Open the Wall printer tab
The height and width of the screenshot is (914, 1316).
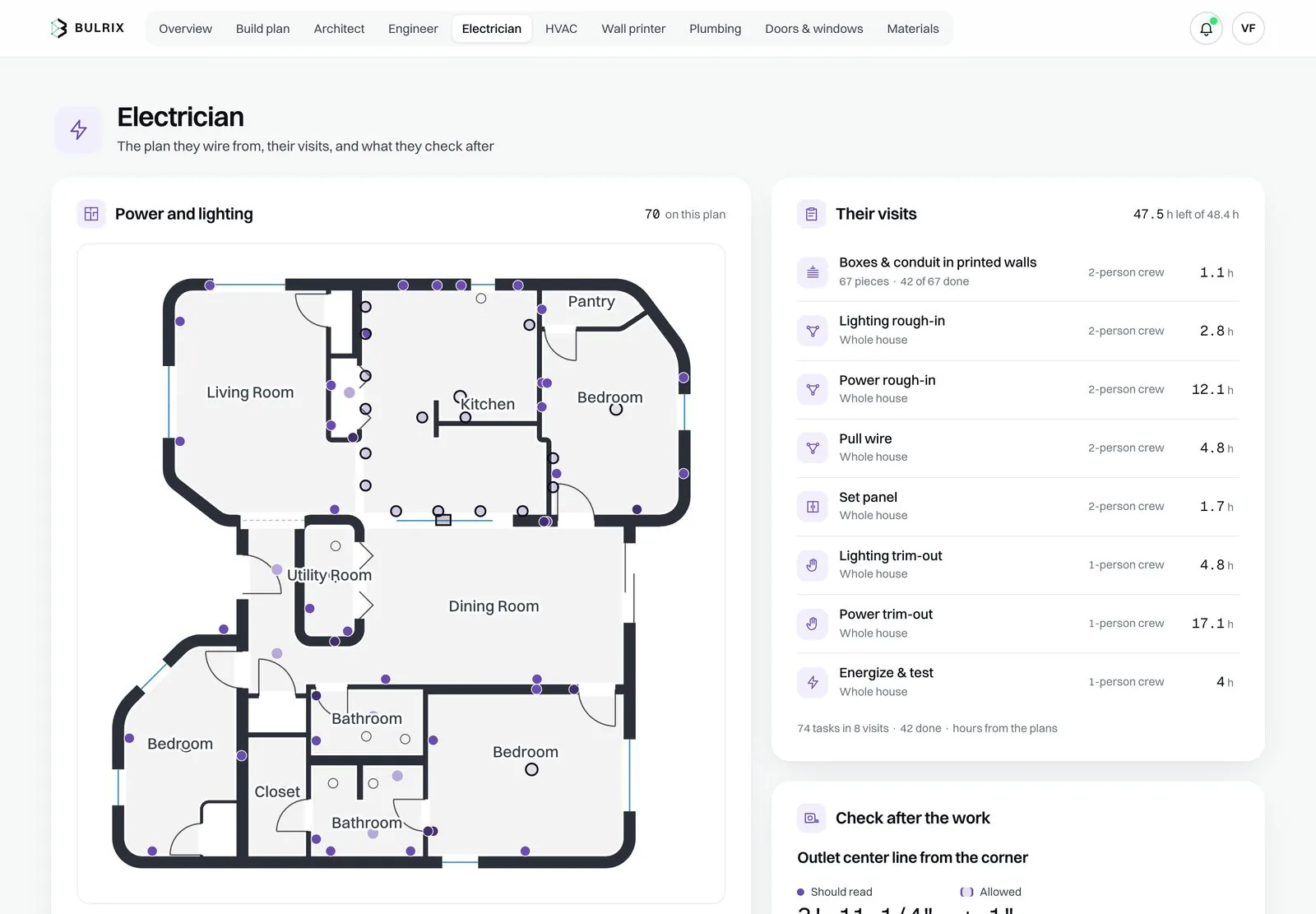[633, 29]
